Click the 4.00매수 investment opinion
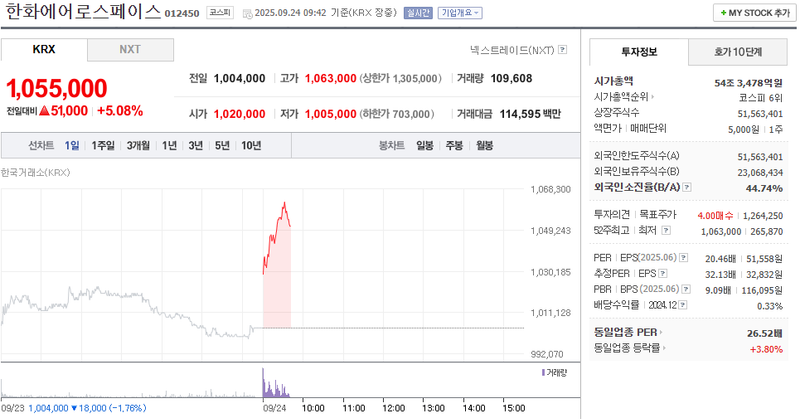The height and width of the screenshot is (419, 800). (715, 216)
